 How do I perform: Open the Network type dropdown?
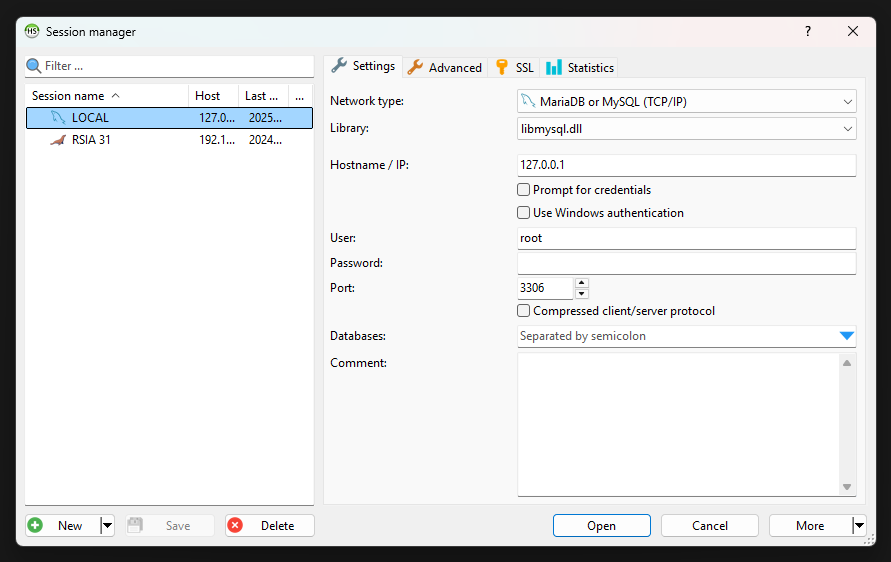click(x=847, y=102)
